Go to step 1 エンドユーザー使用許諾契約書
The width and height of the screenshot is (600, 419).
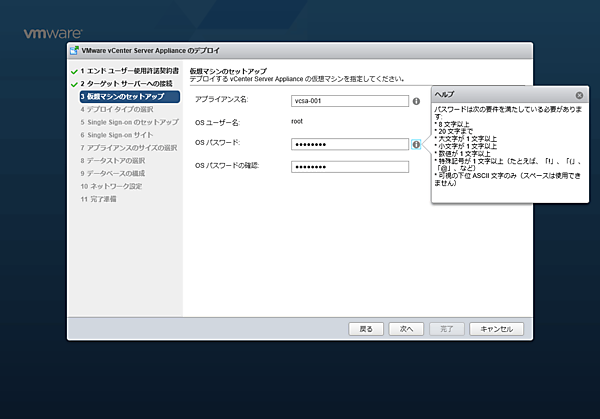[x=130, y=72]
